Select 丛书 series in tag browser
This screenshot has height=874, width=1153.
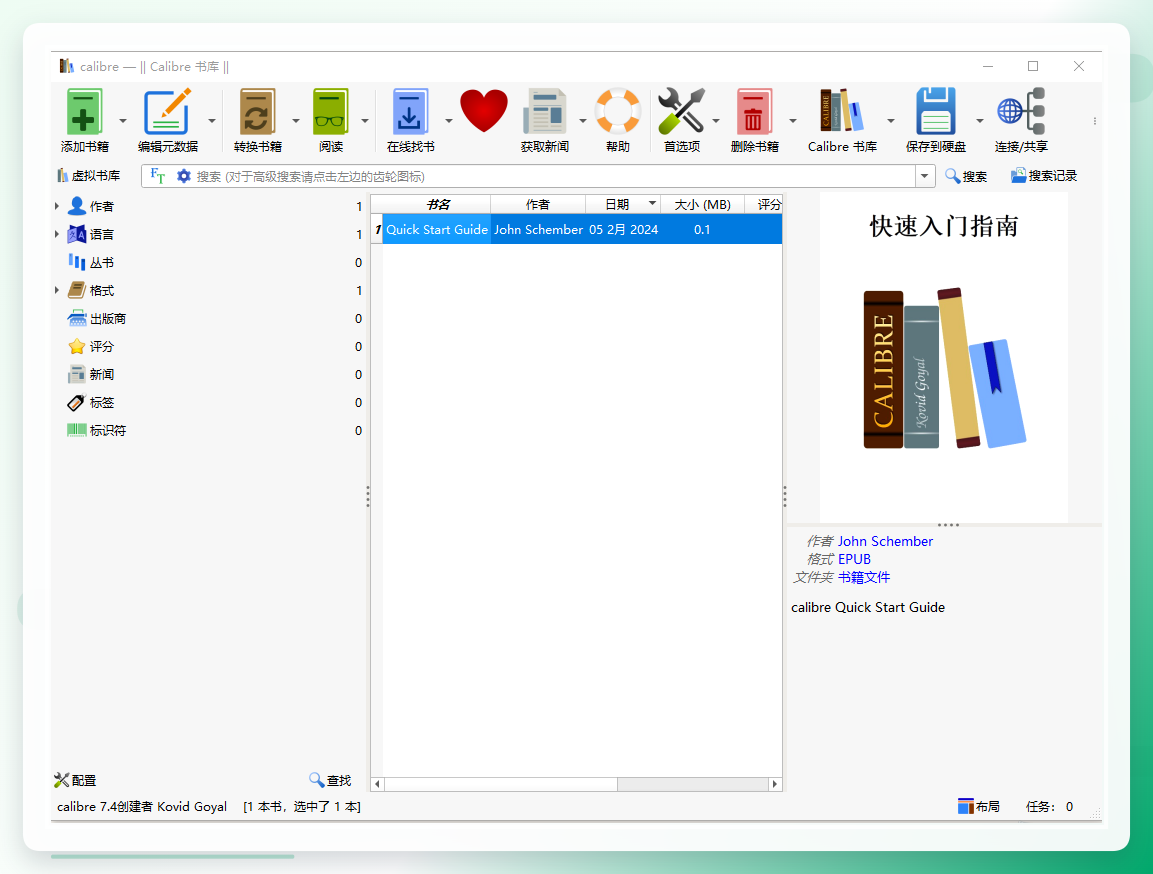pyautogui.click(x=101, y=262)
